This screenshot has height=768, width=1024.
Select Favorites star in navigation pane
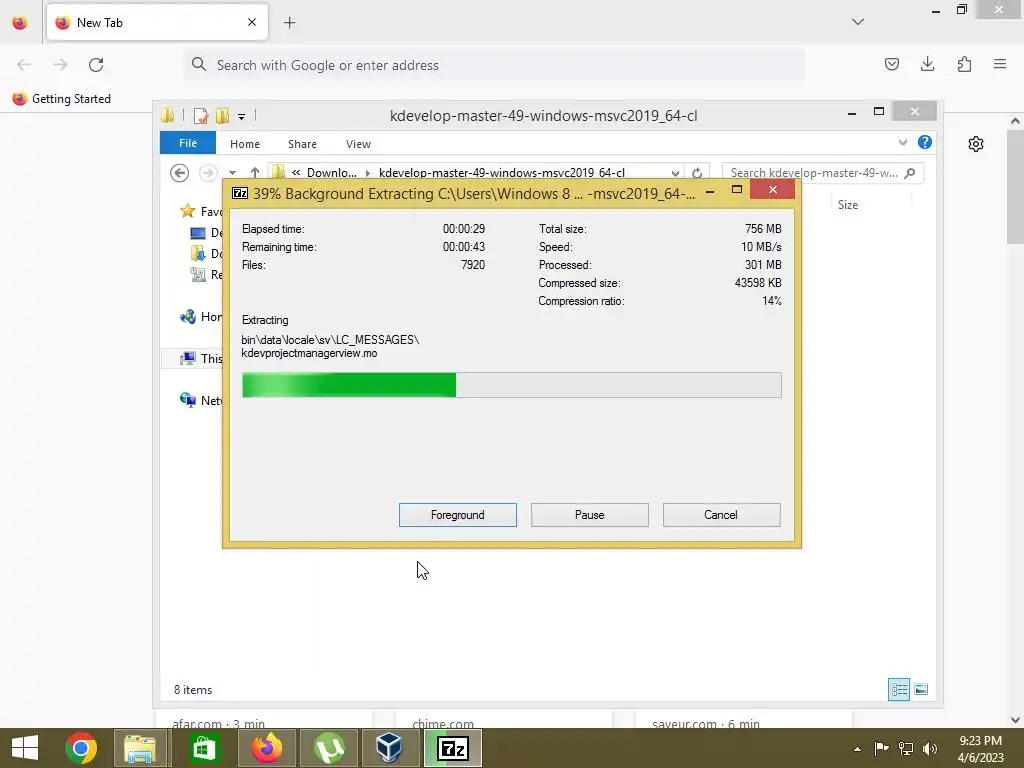coord(188,211)
